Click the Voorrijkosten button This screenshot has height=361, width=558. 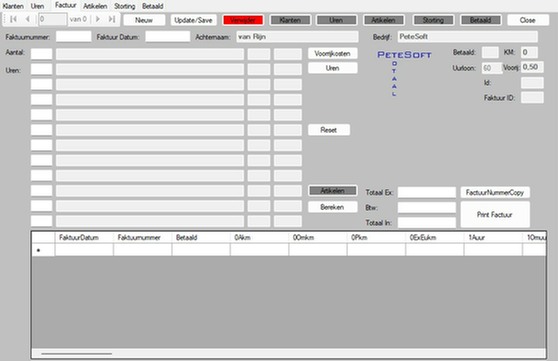tap(332, 53)
